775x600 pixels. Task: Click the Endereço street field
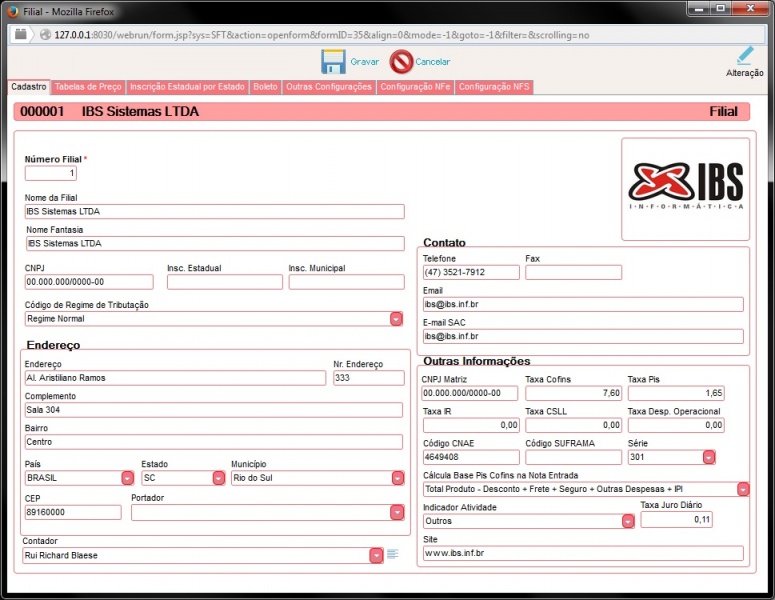click(175, 378)
